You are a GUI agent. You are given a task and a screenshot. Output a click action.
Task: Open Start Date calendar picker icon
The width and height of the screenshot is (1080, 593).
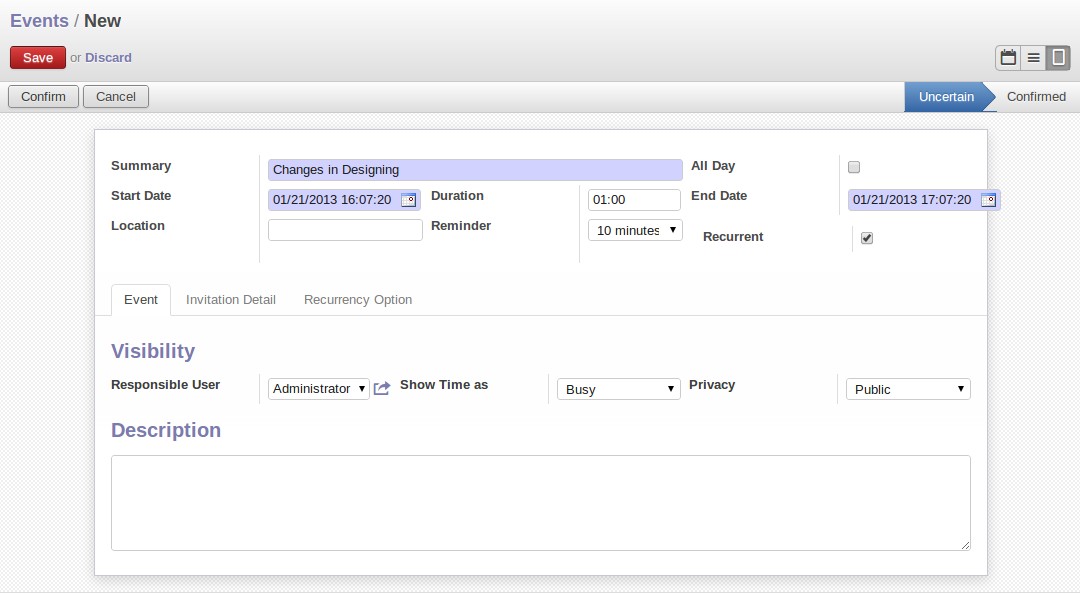click(408, 200)
